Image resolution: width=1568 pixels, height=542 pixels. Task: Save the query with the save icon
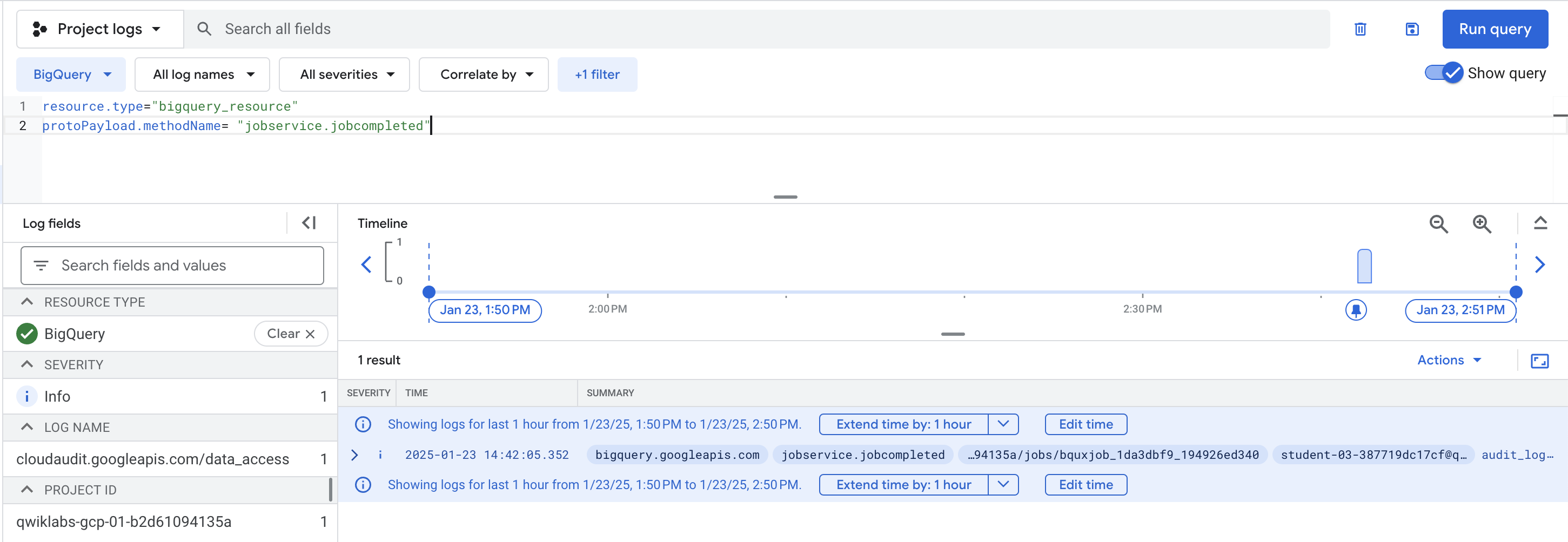coord(1412,29)
